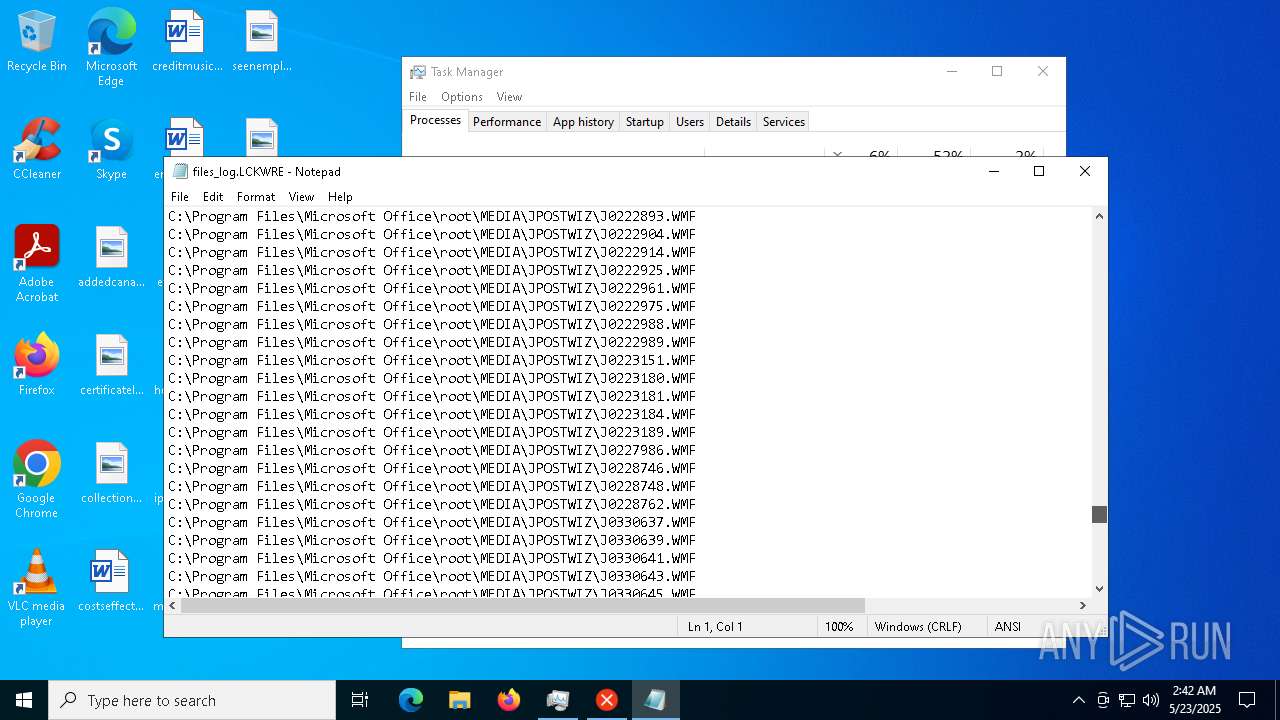The image size is (1280, 720).
Task: Click Notepad horizontal scrollbar thumb
Action: point(523,605)
